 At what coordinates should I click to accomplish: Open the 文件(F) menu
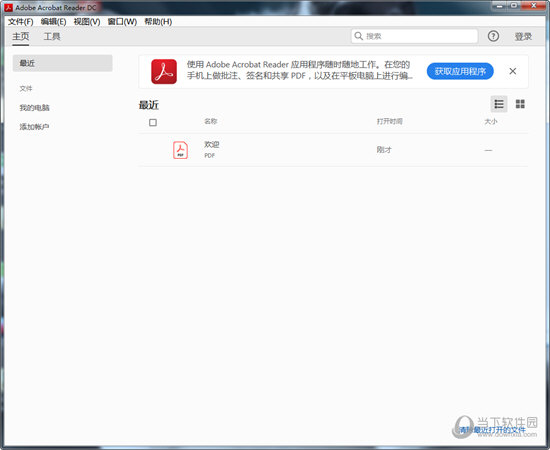pyautogui.click(x=20, y=22)
